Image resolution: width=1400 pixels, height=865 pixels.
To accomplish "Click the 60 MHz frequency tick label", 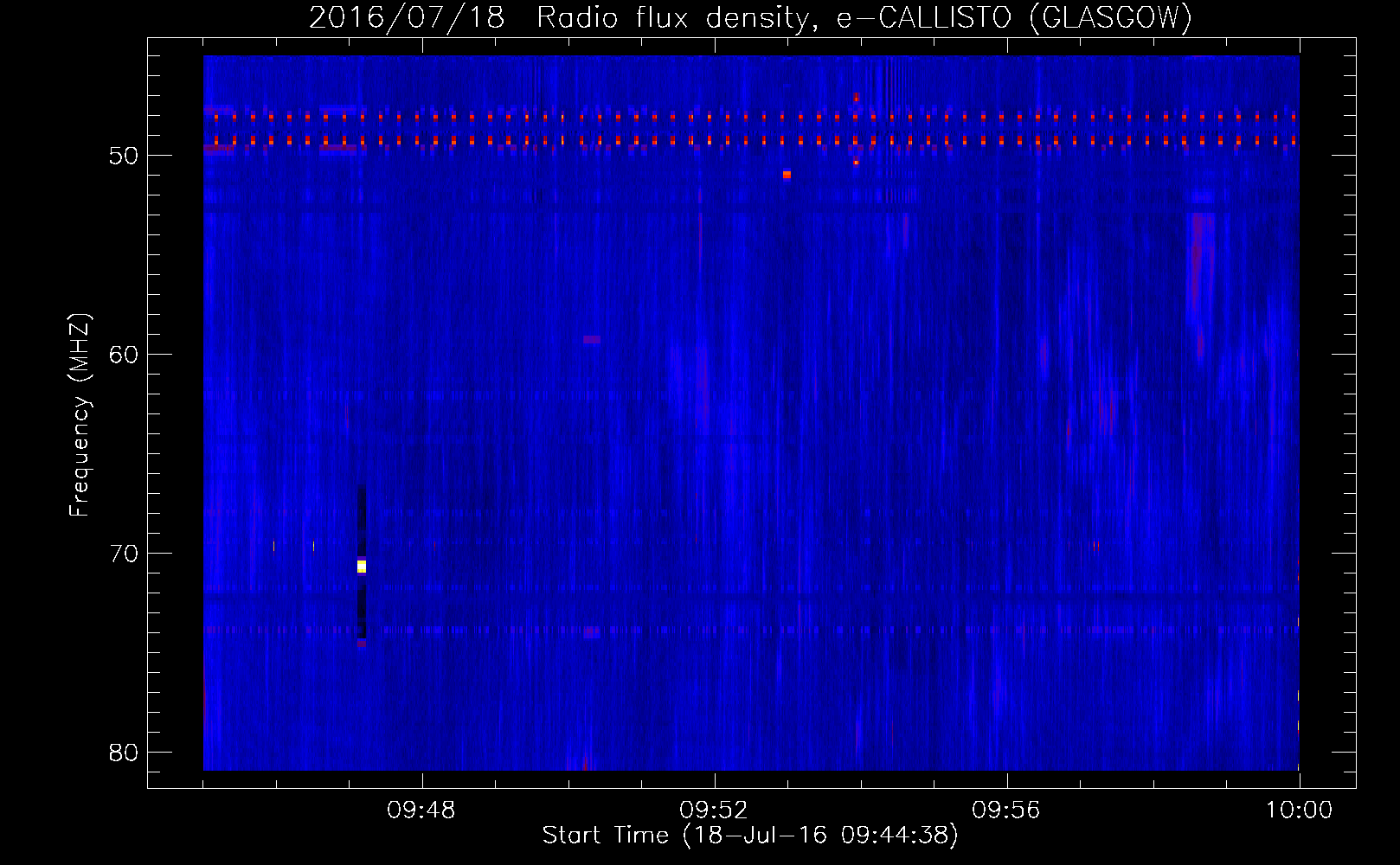I will [x=124, y=355].
